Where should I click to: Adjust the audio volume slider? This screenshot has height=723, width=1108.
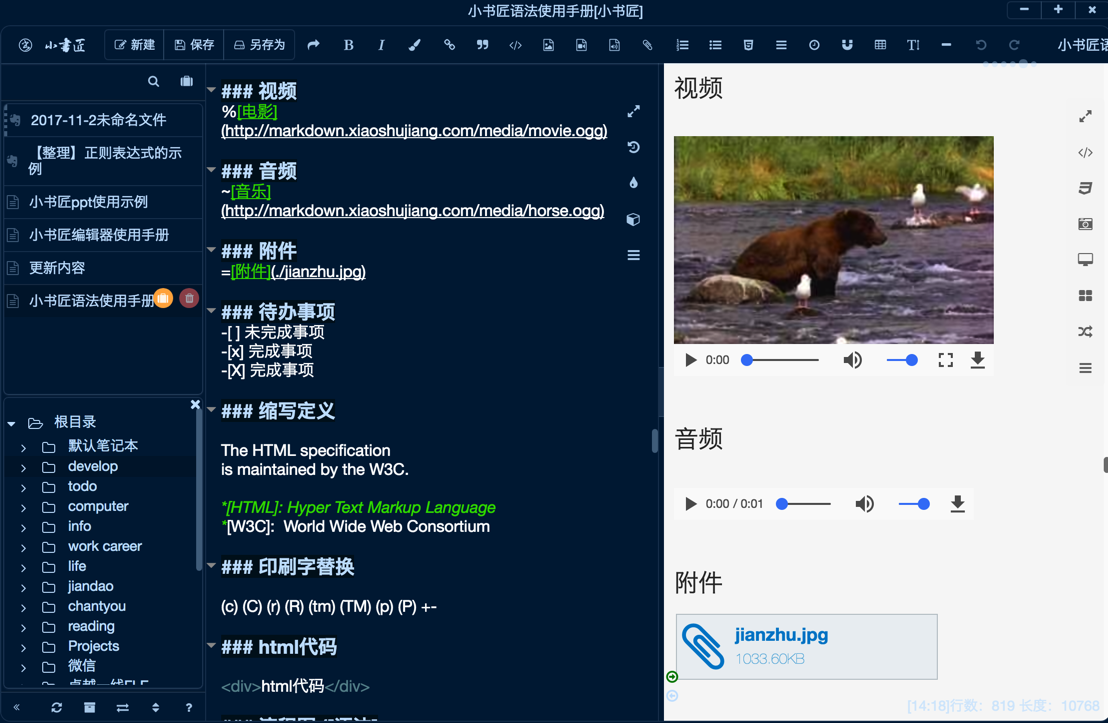[x=914, y=504]
